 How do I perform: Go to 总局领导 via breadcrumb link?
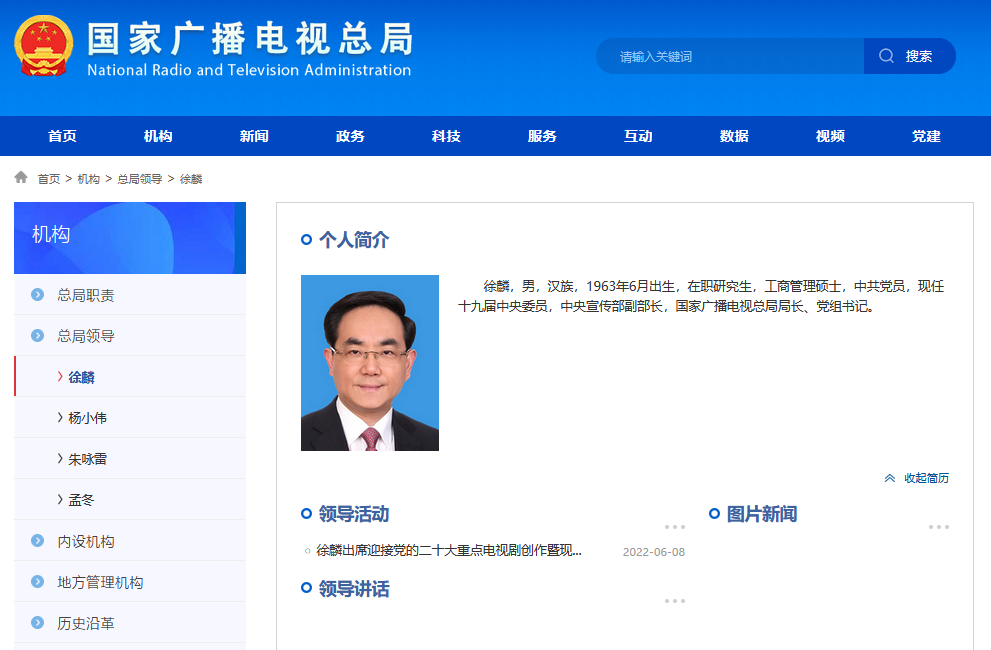[x=140, y=179]
